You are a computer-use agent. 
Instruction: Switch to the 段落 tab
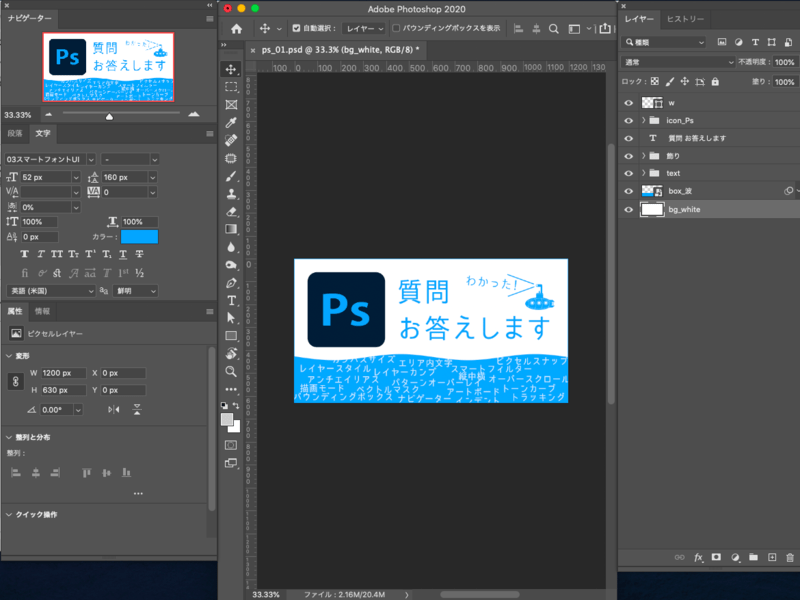[x=15, y=133]
